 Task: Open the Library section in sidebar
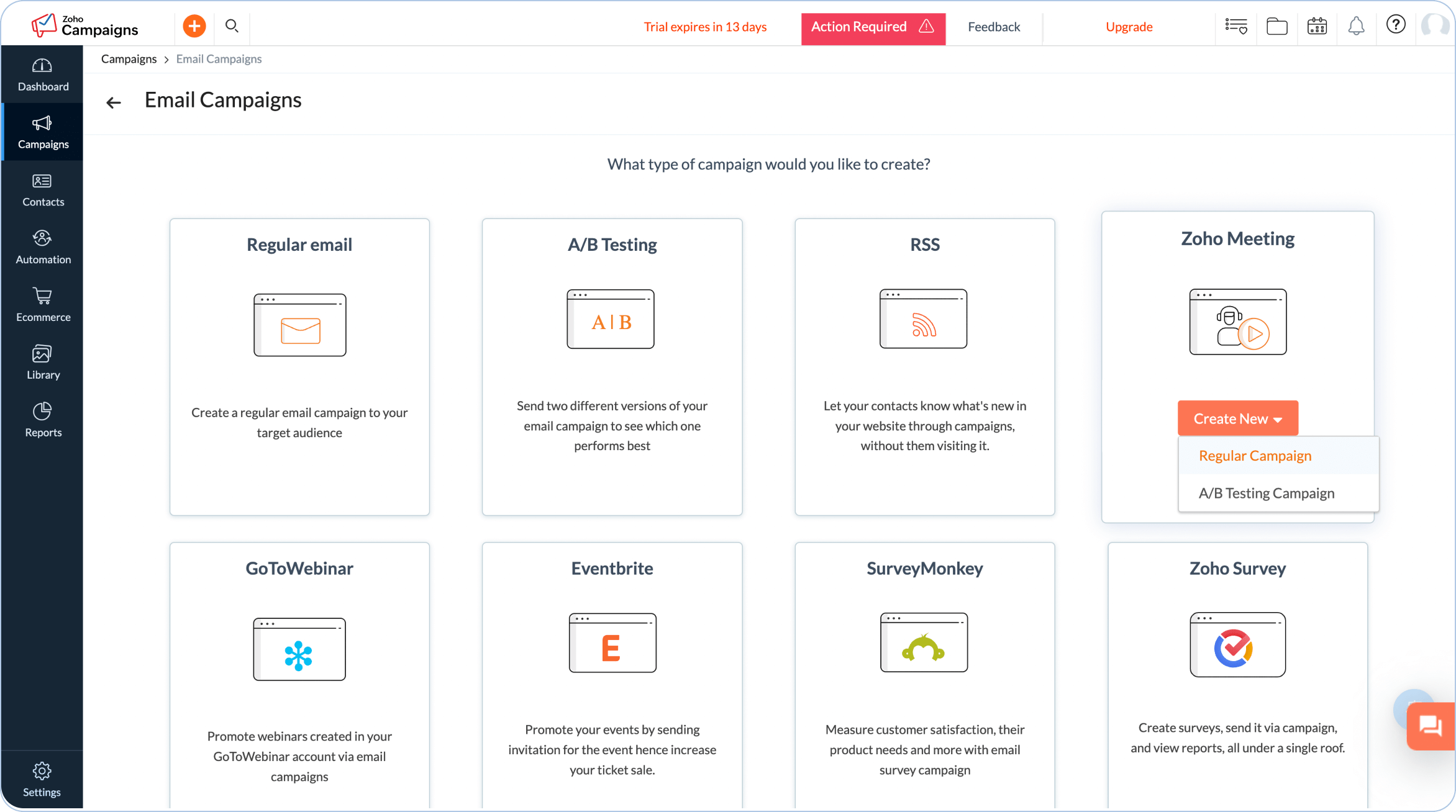[x=42, y=362]
